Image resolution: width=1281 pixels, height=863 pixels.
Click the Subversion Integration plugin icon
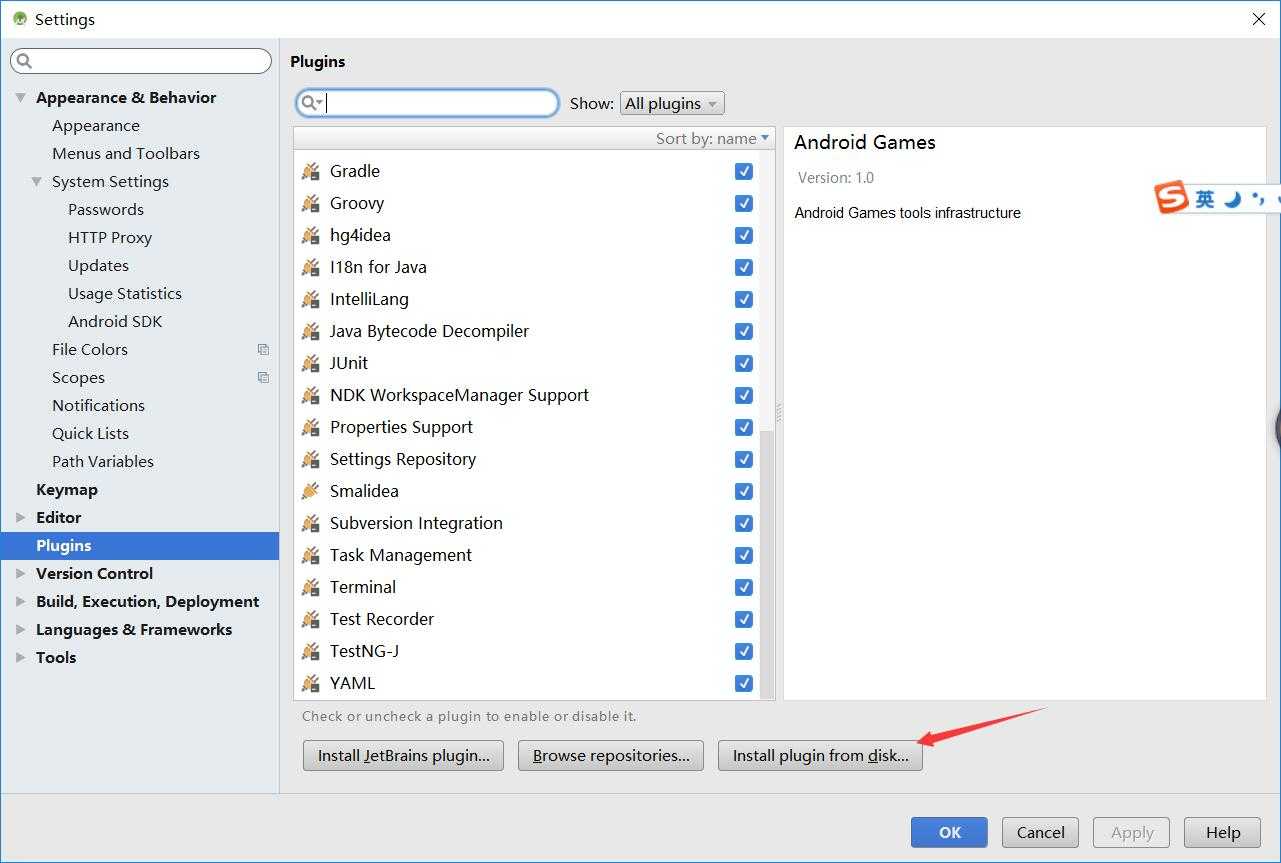(311, 523)
